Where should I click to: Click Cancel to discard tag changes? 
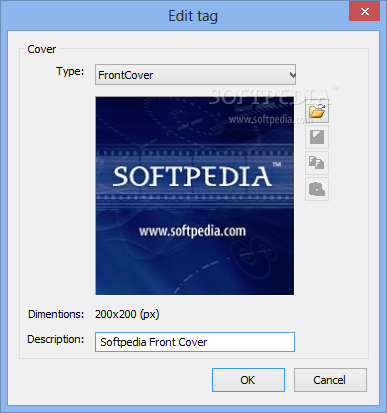click(x=330, y=380)
